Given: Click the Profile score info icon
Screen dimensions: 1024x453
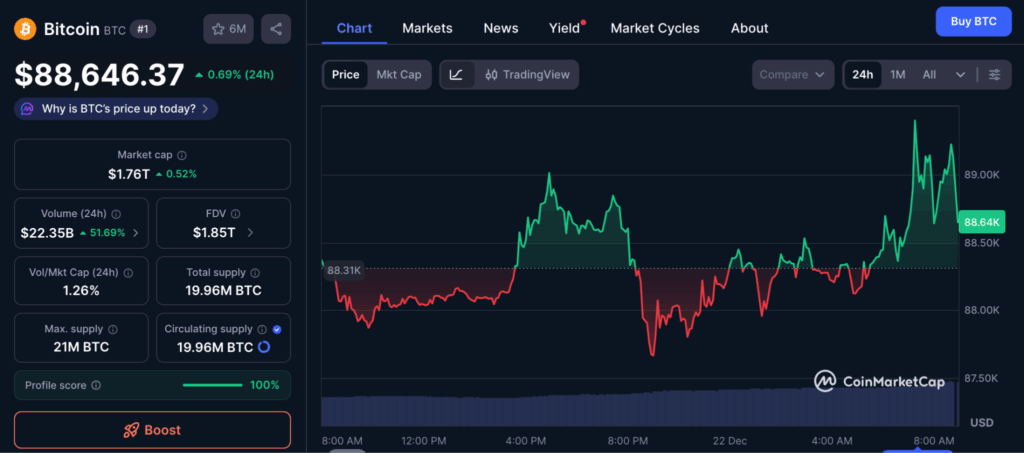Looking at the screenshot, I should point(96,385).
